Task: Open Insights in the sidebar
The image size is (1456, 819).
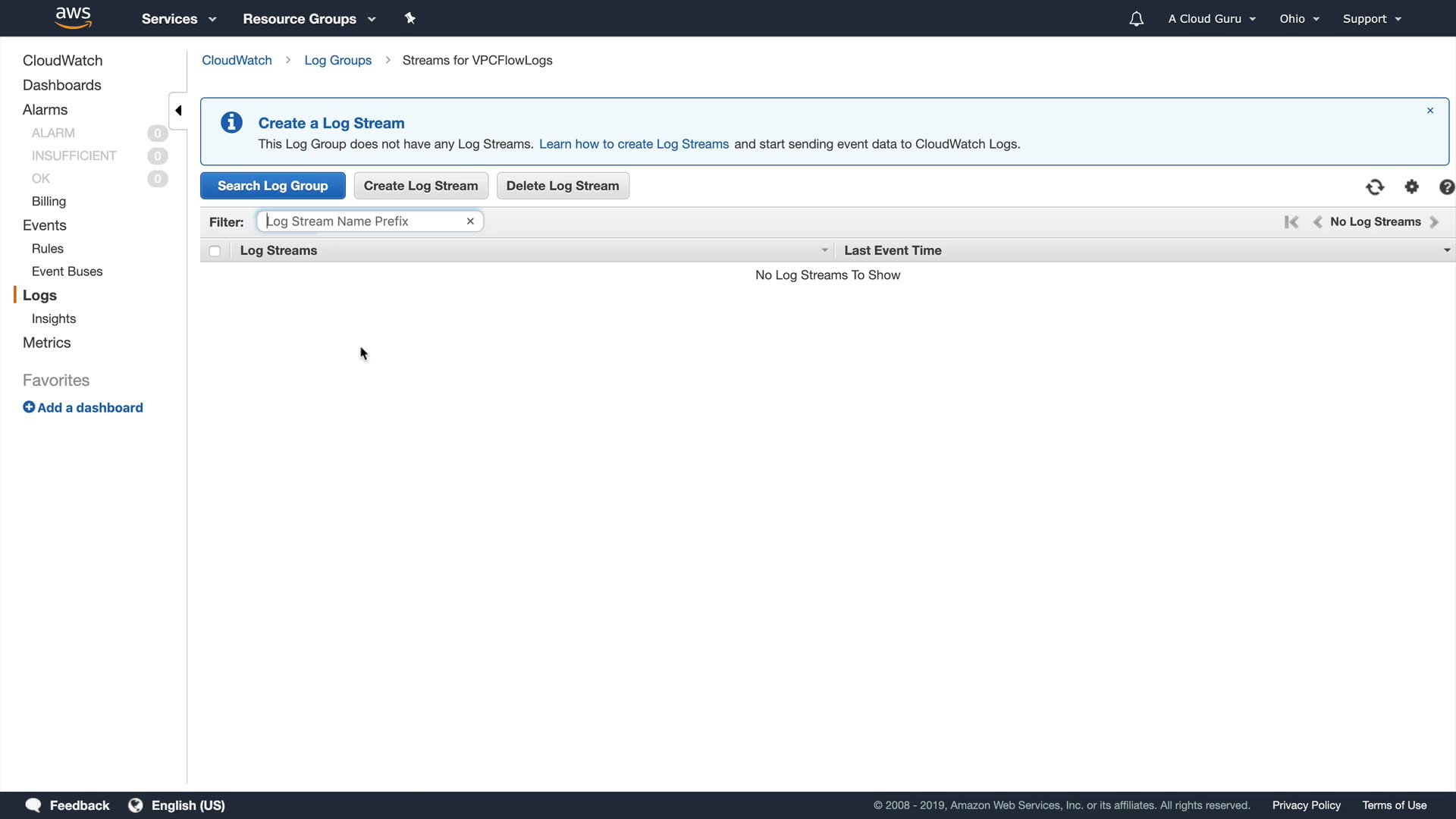Action: 54,318
